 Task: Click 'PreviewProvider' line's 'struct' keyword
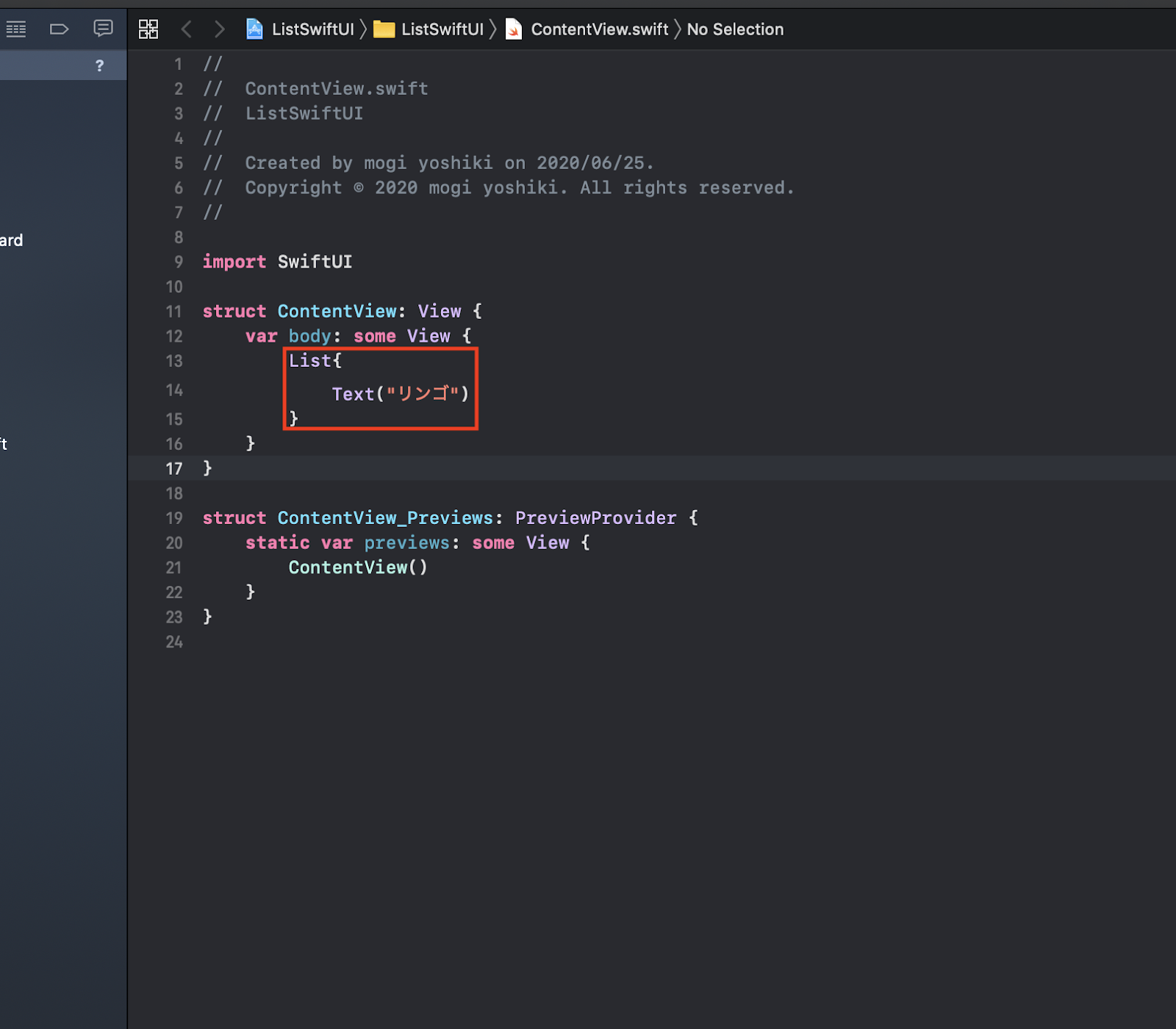tap(234, 517)
